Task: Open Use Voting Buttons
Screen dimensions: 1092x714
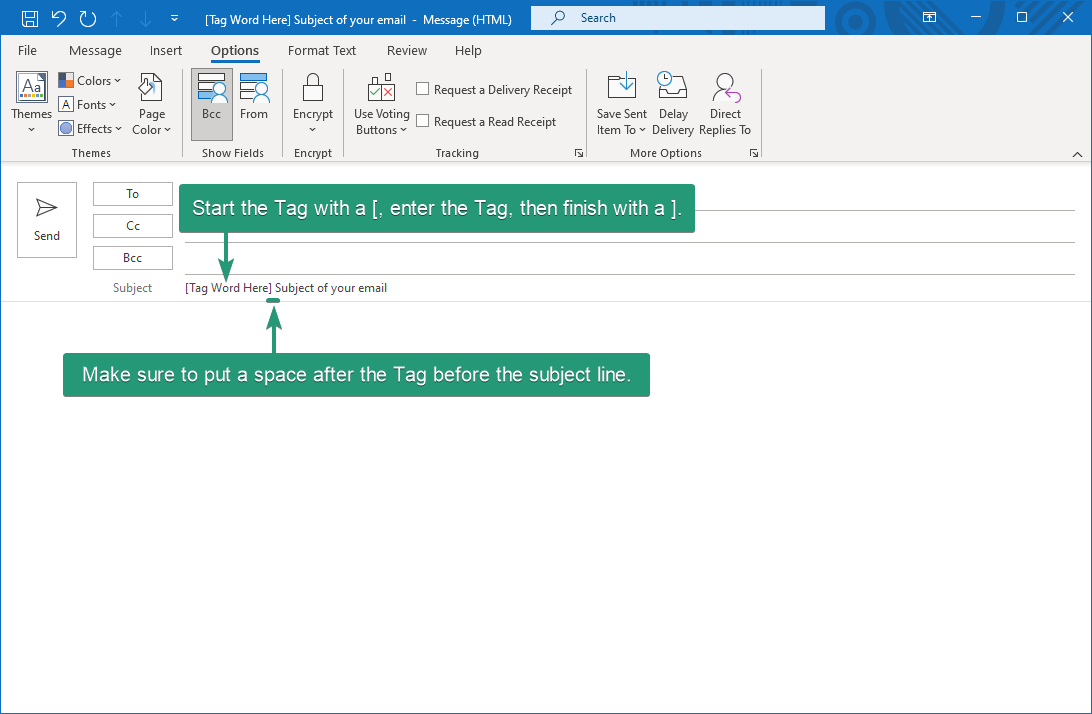Action: pyautogui.click(x=382, y=104)
